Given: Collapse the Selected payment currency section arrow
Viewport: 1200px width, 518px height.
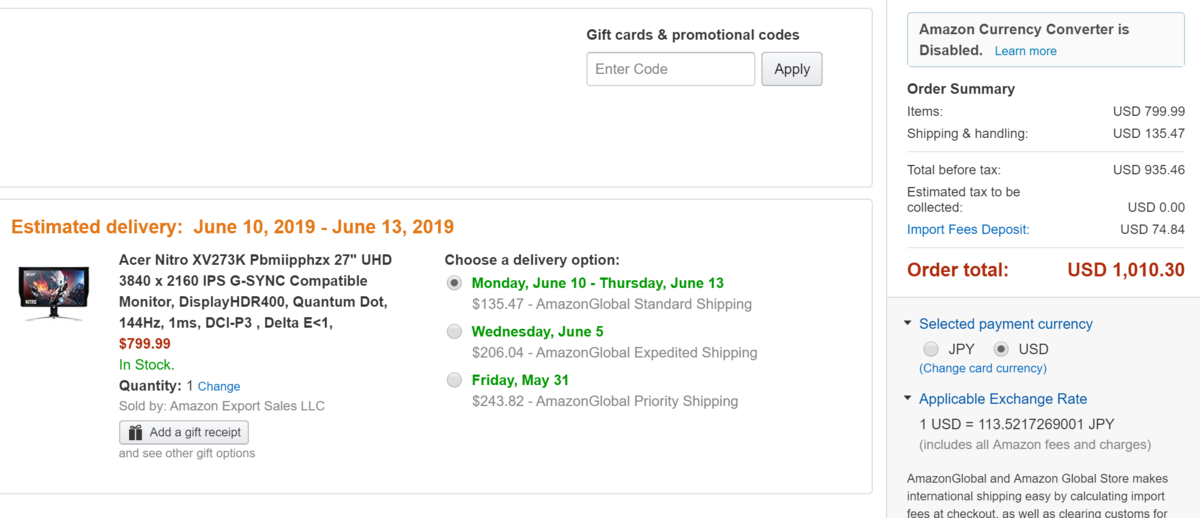Looking at the screenshot, I should [x=908, y=324].
